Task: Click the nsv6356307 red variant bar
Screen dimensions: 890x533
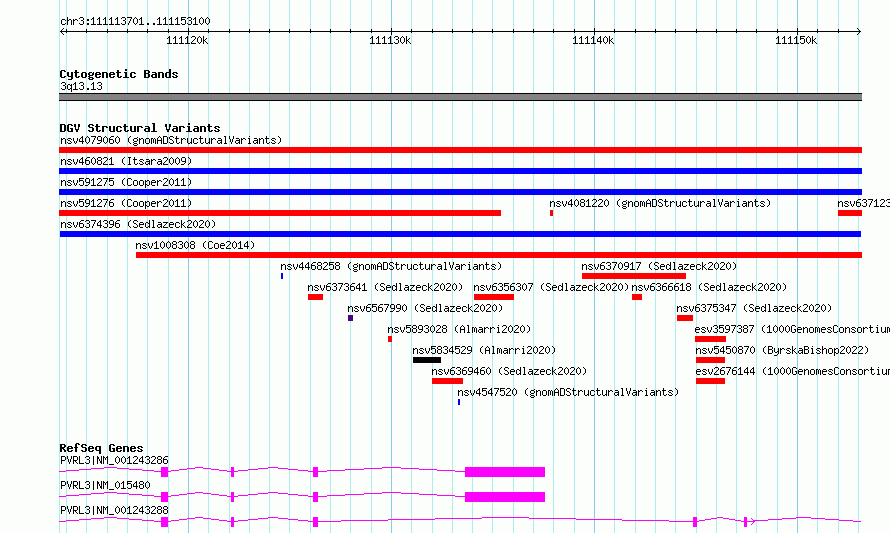Action: tap(494, 297)
